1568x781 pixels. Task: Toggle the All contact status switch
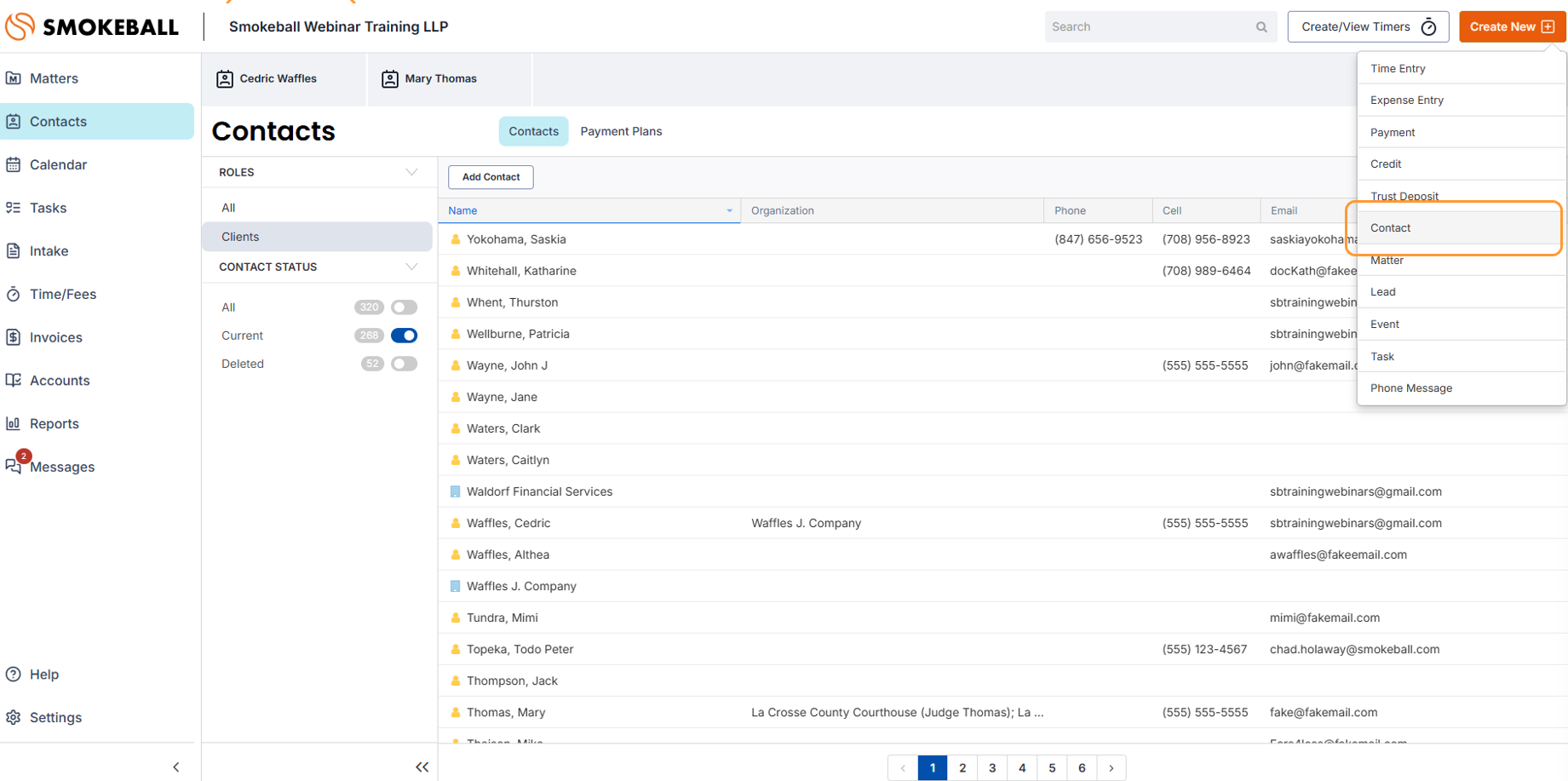tap(404, 307)
